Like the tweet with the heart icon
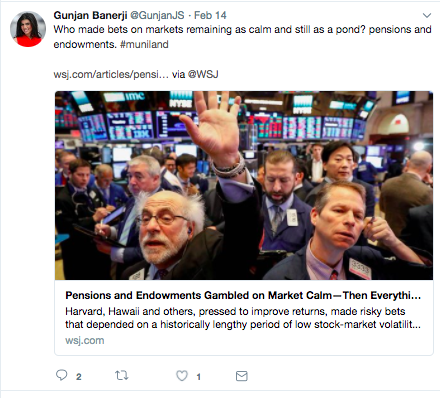 click(x=182, y=376)
